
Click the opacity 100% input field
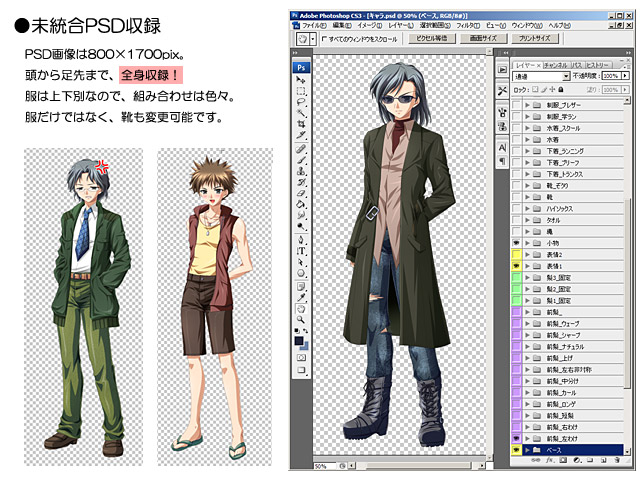coord(611,76)
